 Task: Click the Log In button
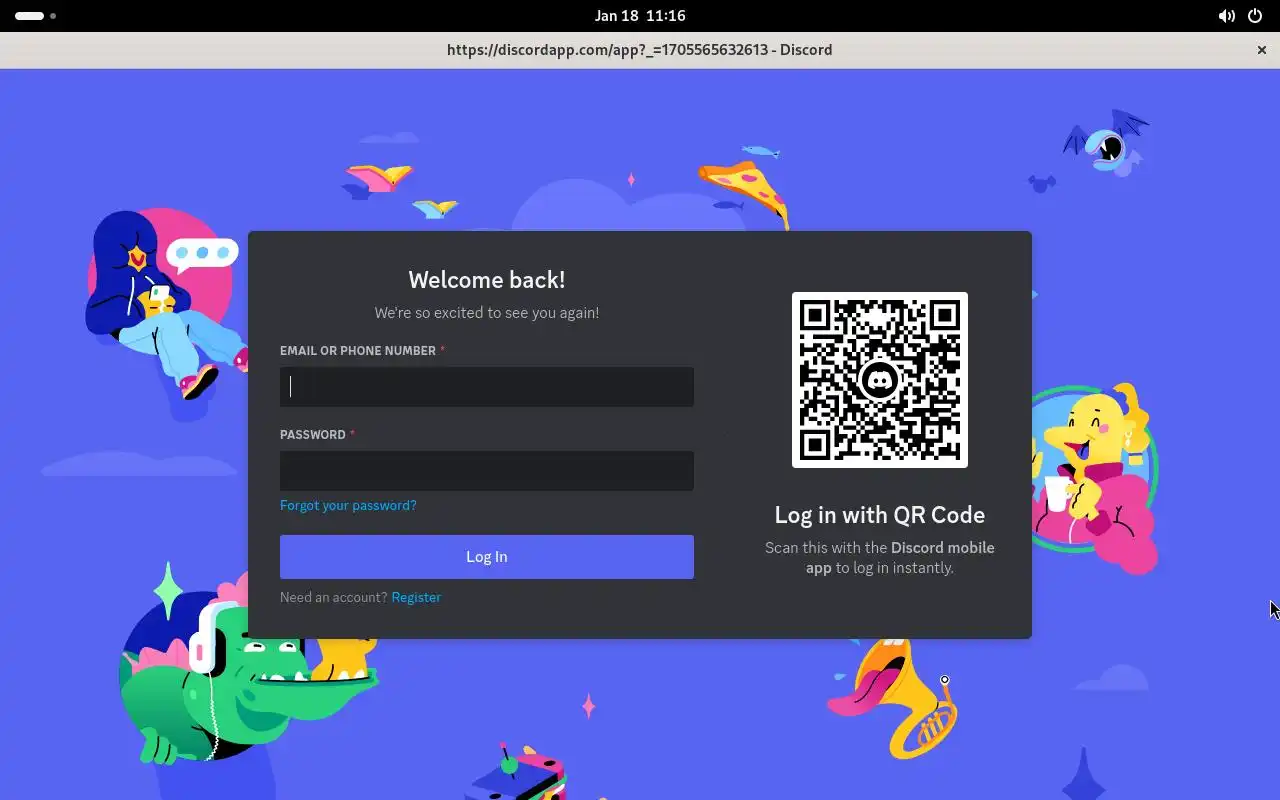pos(487,557)
